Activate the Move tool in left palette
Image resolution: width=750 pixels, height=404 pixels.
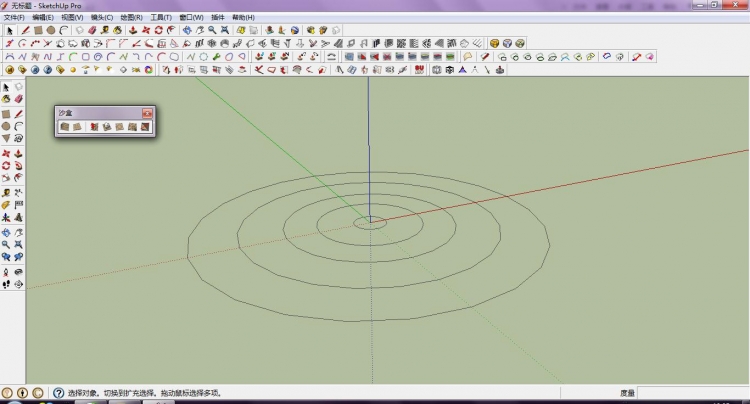6,153
